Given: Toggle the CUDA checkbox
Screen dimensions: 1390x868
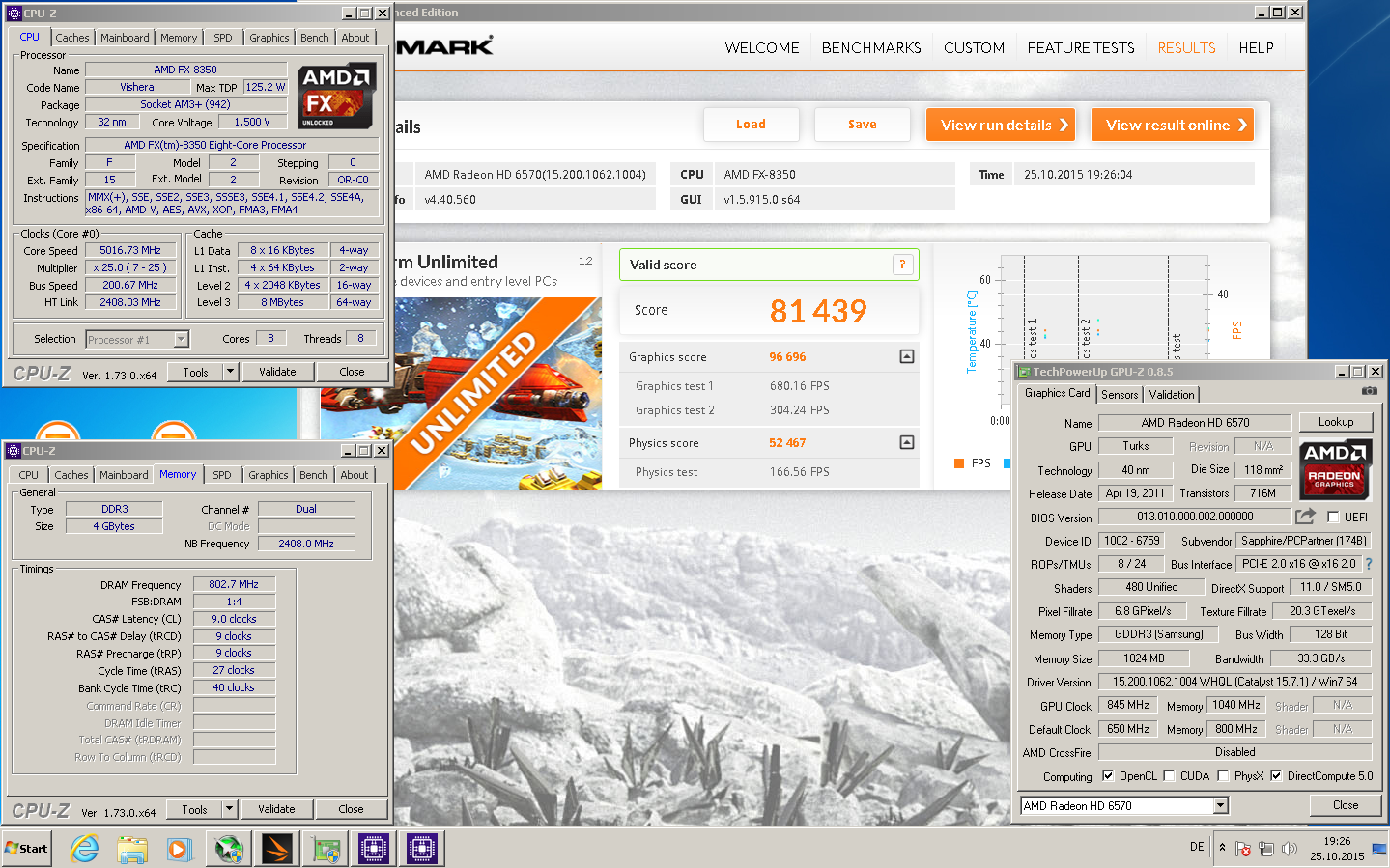Looking at the screenshot, I should point(1169,775).
